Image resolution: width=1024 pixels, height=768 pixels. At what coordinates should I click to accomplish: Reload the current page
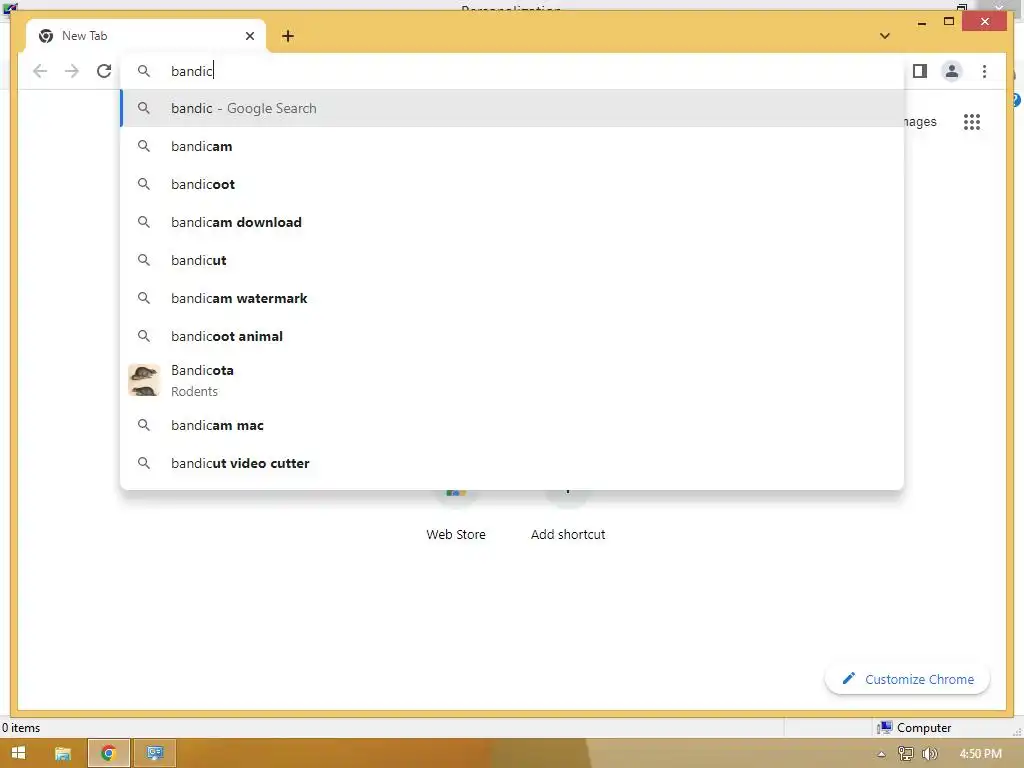click(104, 71)
